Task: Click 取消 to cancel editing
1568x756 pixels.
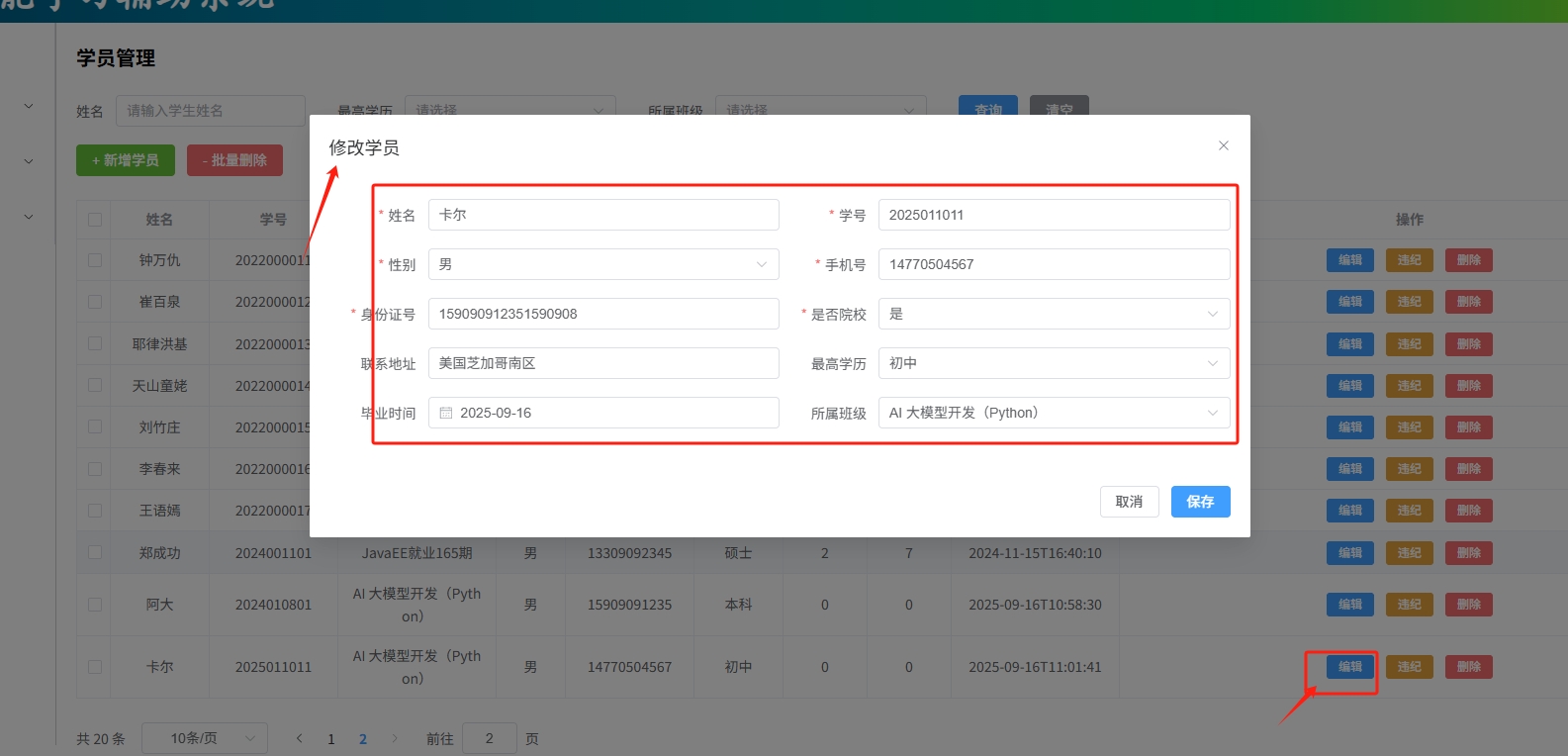Action: 1129,502
